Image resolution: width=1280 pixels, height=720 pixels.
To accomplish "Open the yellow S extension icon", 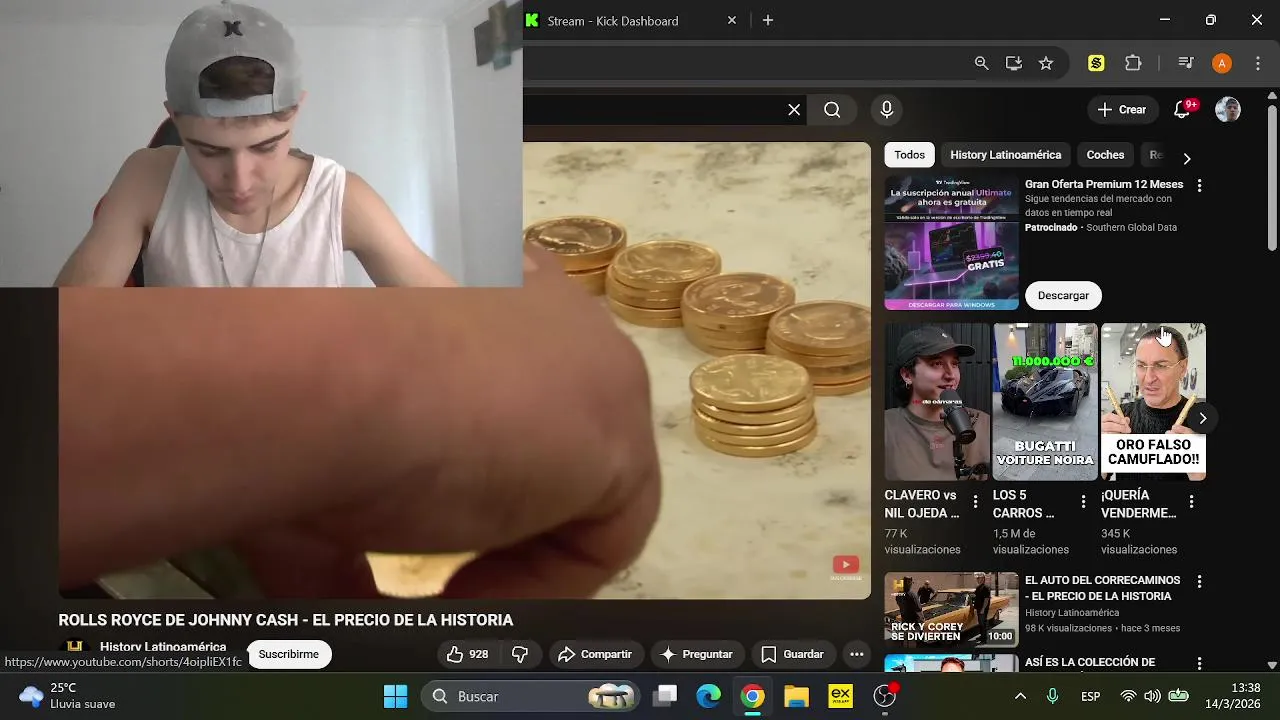I will 1096,63.
